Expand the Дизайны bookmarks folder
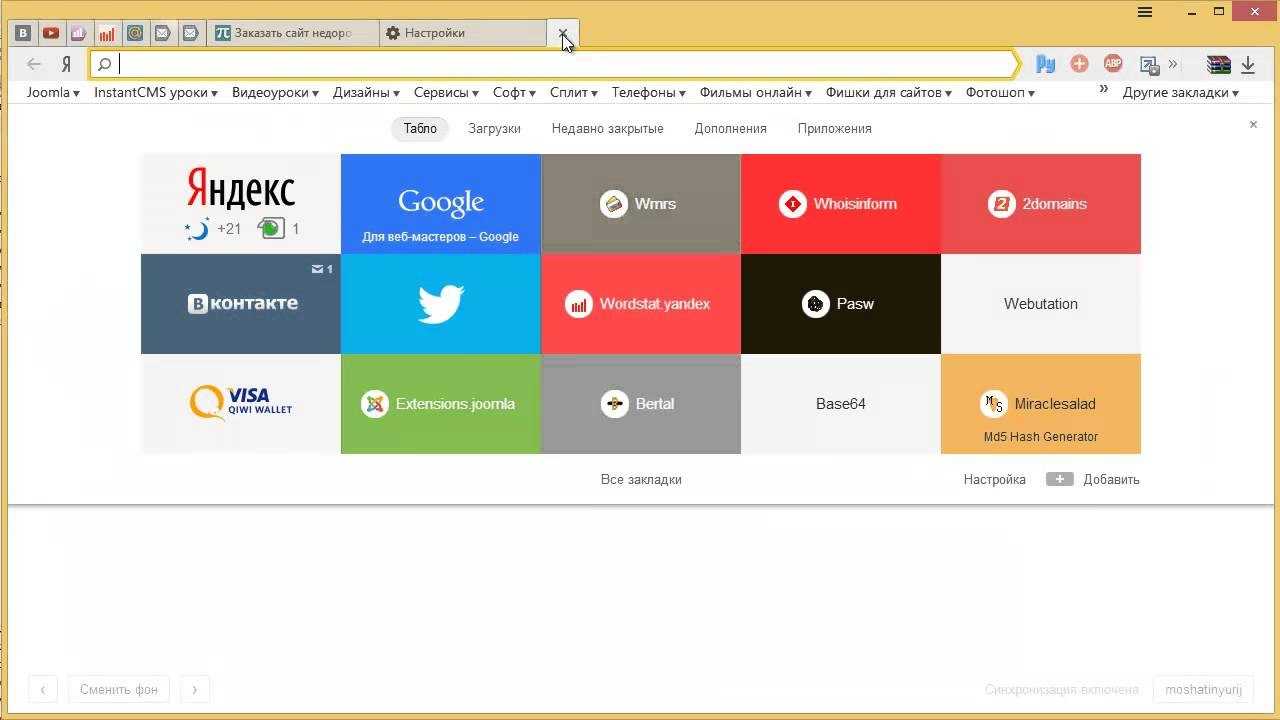1280x720 pixels. (x=366, y=92)
